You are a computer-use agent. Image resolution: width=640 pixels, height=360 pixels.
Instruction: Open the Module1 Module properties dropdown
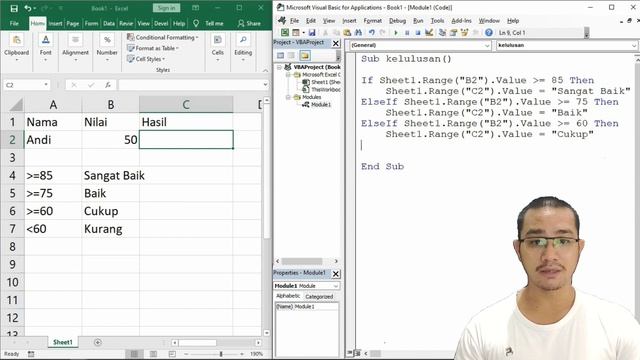[x=336, y=286]
